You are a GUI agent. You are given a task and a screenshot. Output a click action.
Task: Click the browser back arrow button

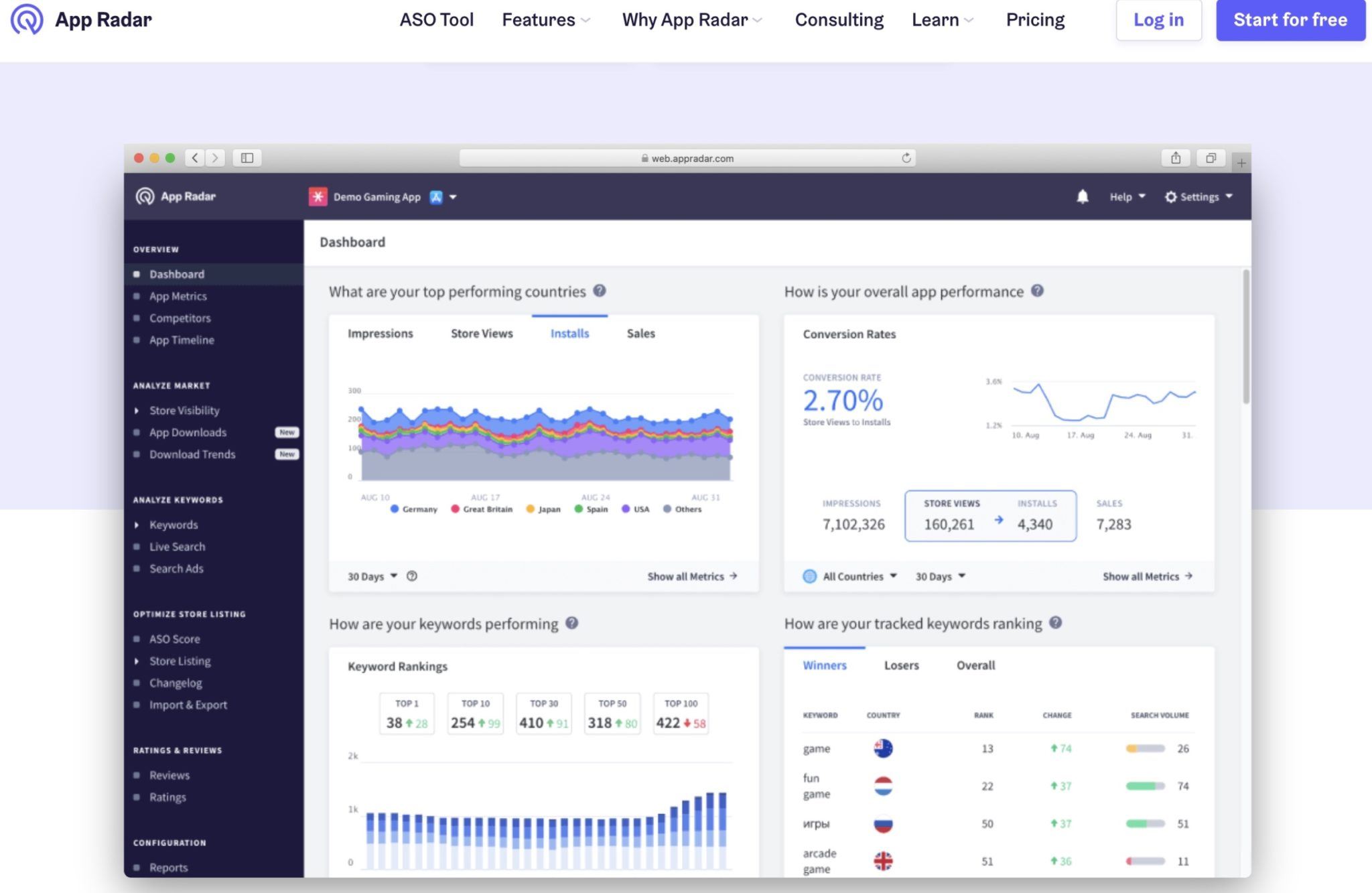195,158
